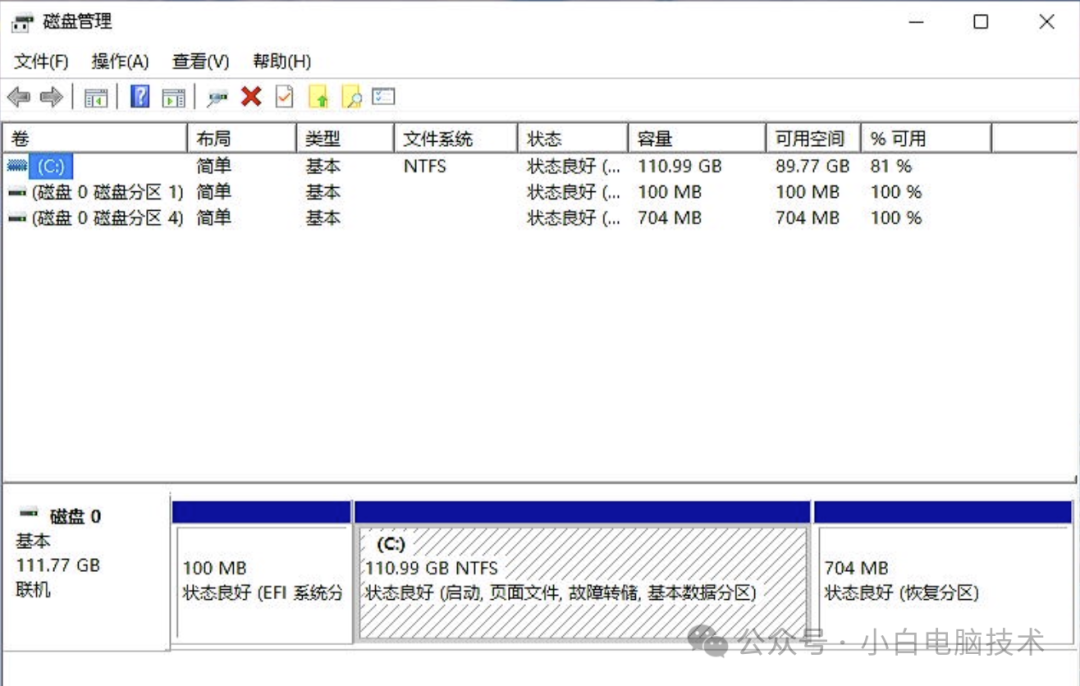Open the 帮助(H) menu
This screenshot has height=686, width=1080.
point(281,61)
